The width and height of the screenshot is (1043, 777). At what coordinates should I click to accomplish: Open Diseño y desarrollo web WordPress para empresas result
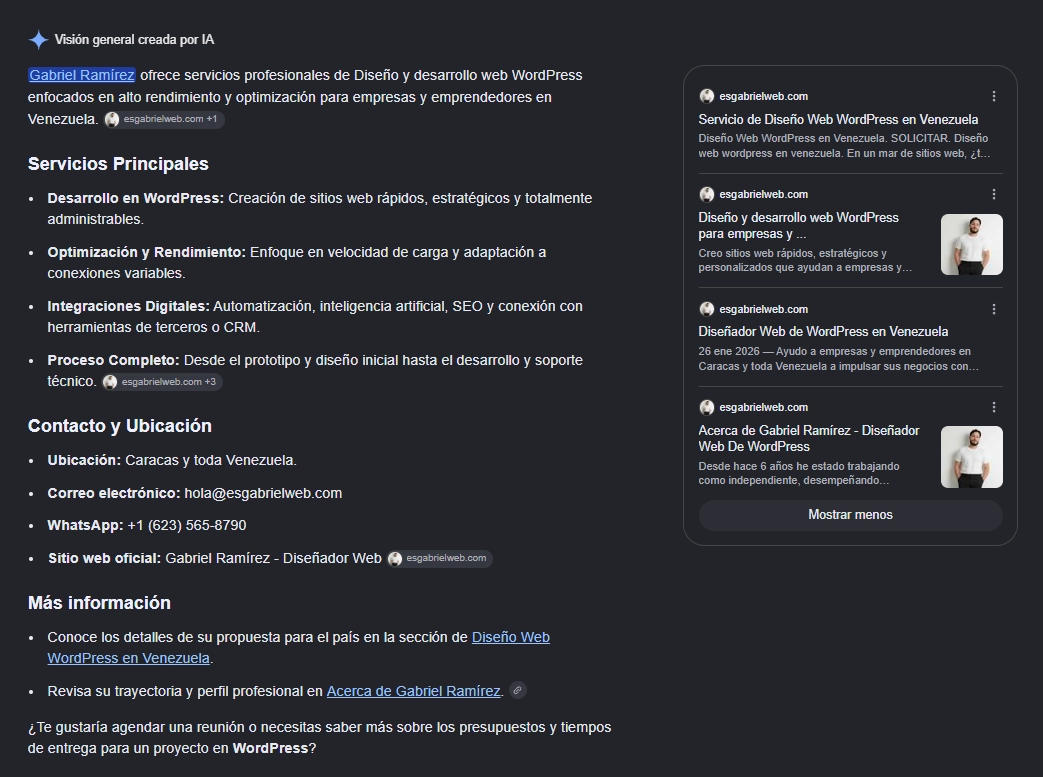point(798,226)
